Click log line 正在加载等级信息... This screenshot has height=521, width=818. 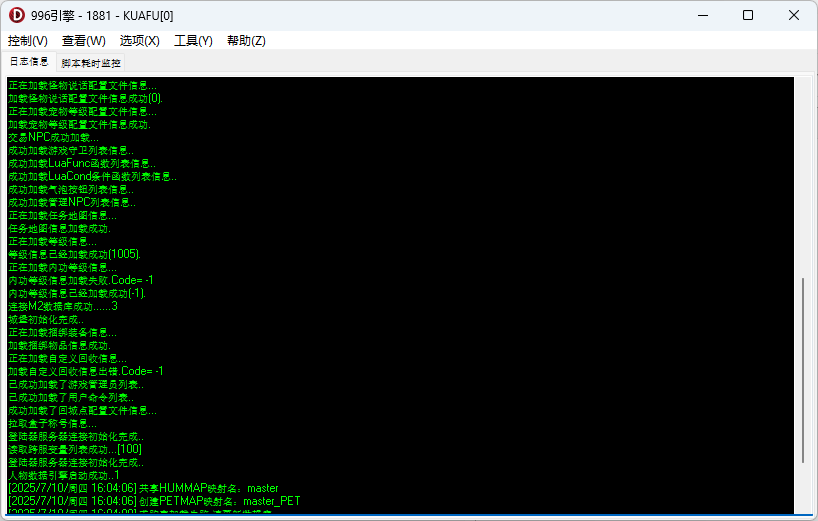pyautogui.click(x=52, y=242)
